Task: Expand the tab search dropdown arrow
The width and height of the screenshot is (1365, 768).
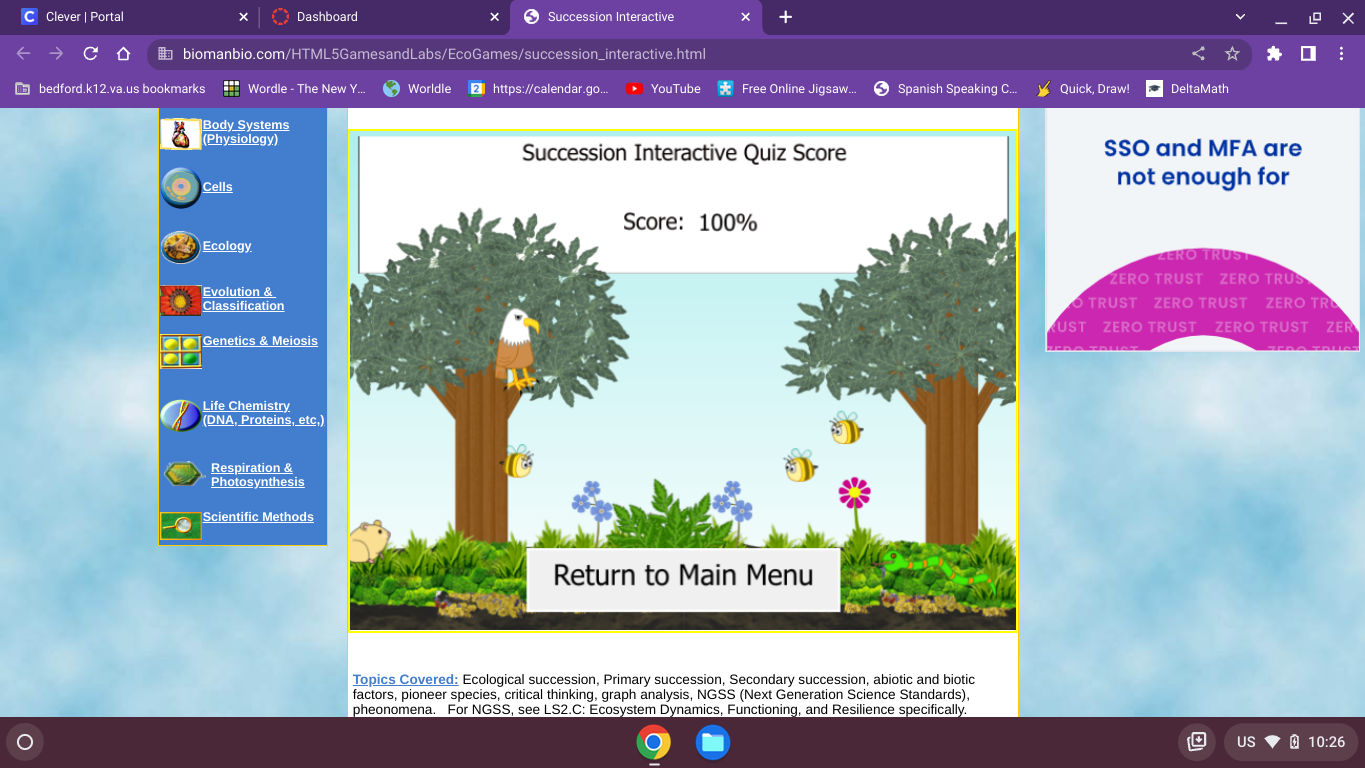Action: [1240, 17]
